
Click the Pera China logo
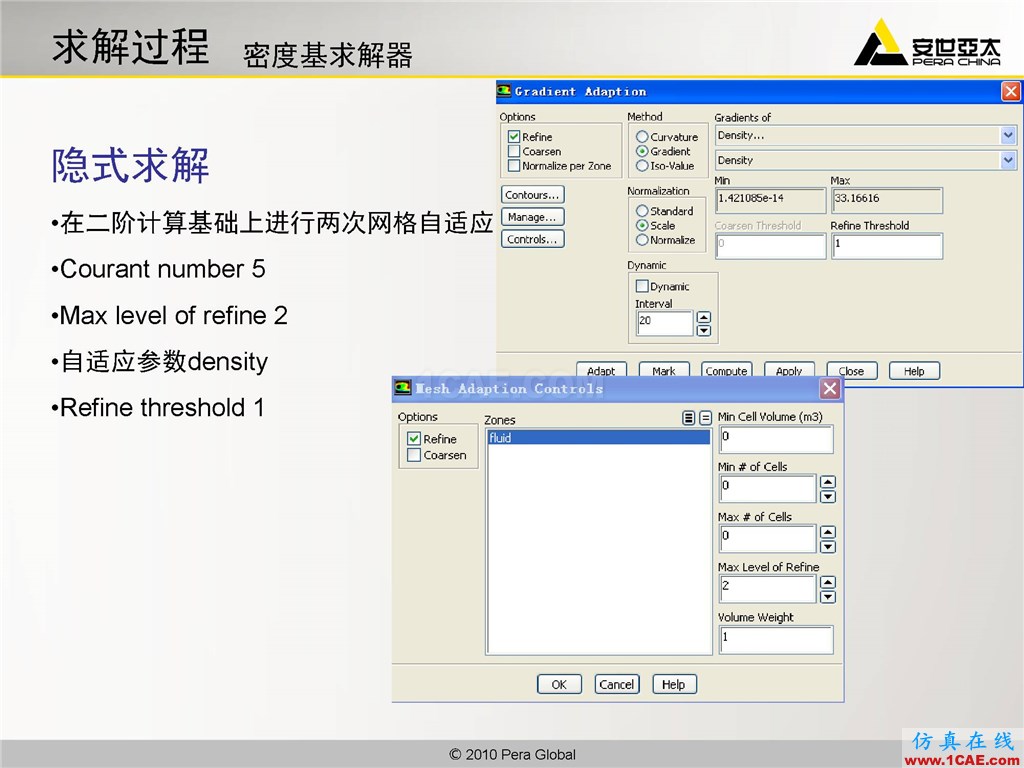pos(927,42)
